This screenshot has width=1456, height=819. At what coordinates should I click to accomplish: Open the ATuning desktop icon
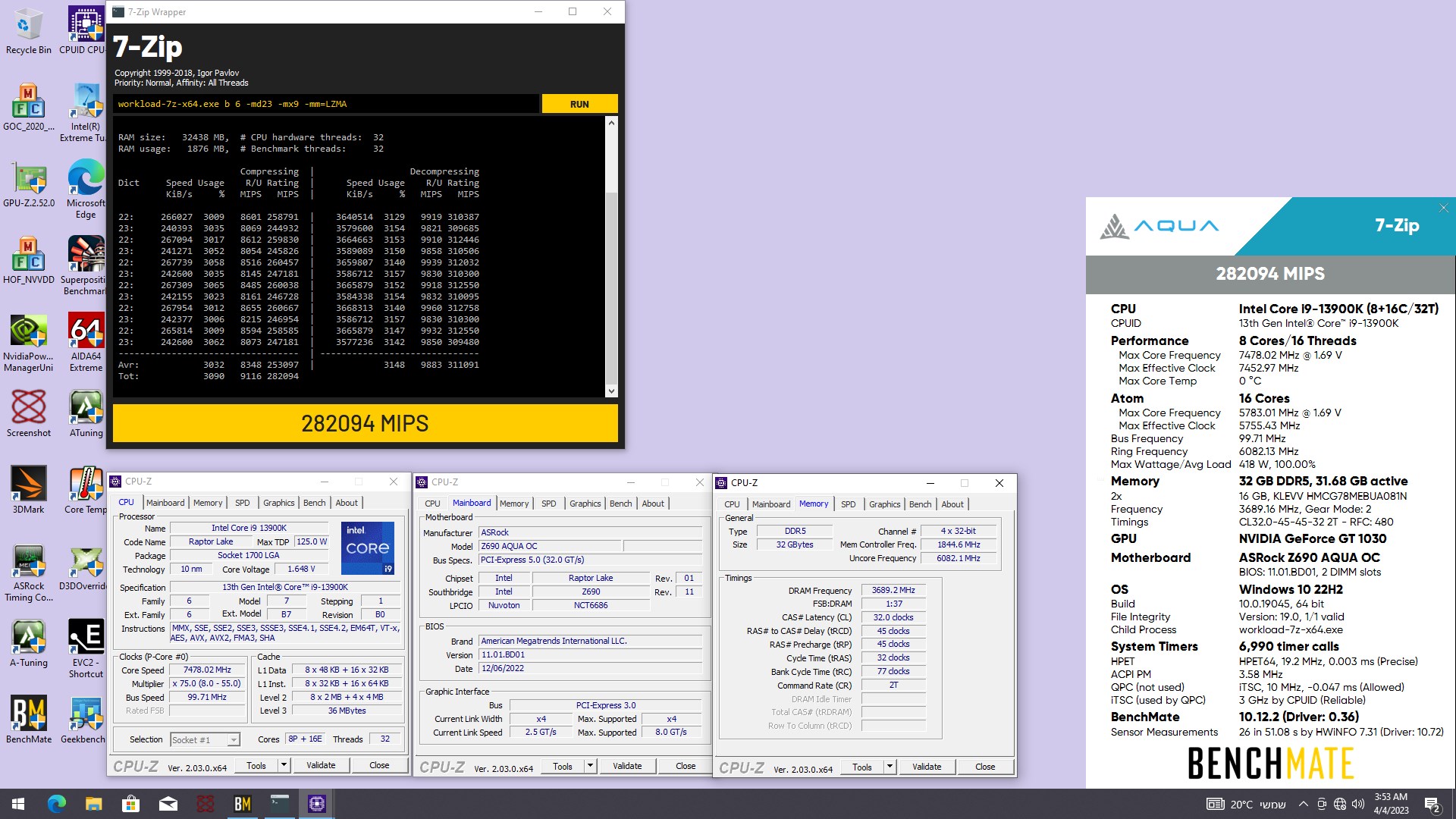pos(86,414)
